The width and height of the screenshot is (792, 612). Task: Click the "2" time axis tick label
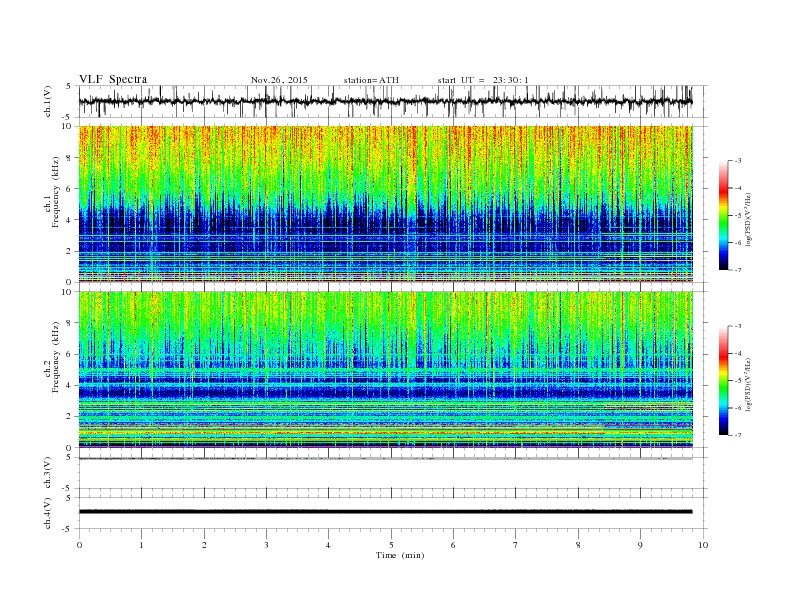204,545
